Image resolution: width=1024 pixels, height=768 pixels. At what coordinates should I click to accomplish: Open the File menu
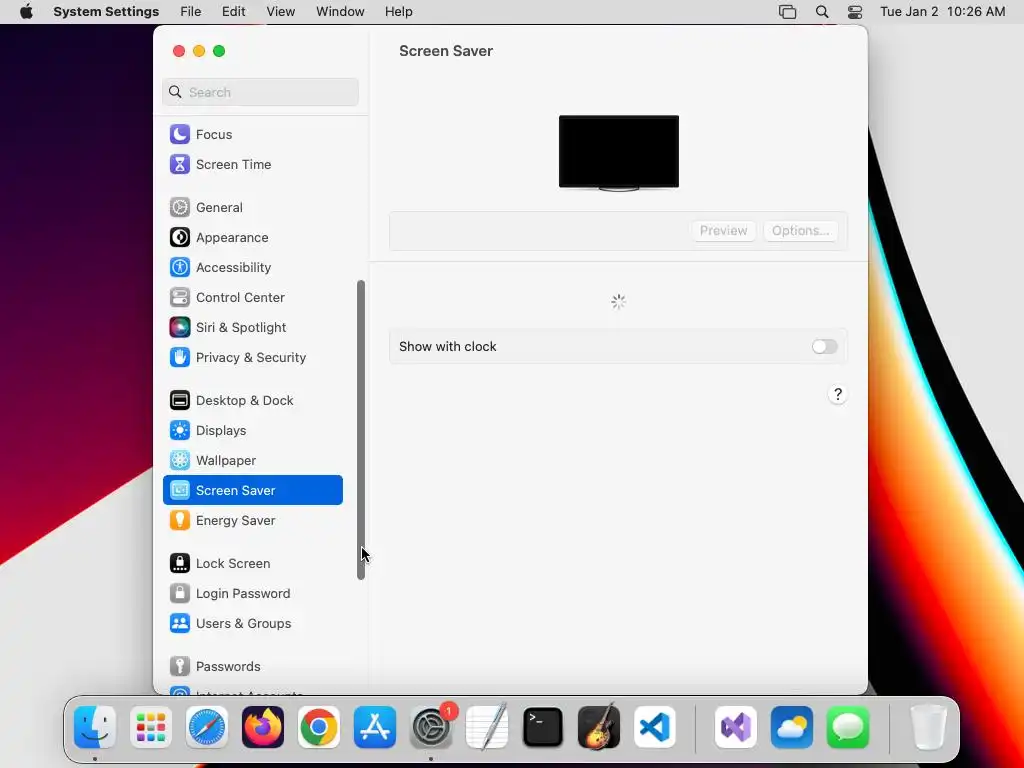(x=191, y=12)
